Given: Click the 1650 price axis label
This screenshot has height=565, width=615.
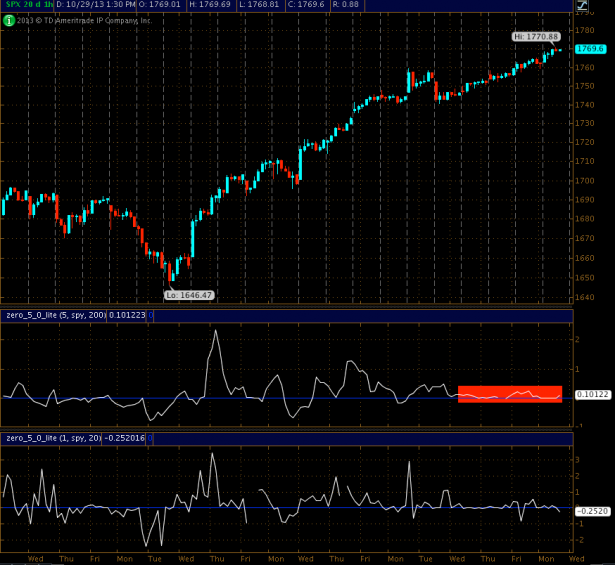Looking at the screenshot, I should (x=584, y=278).
